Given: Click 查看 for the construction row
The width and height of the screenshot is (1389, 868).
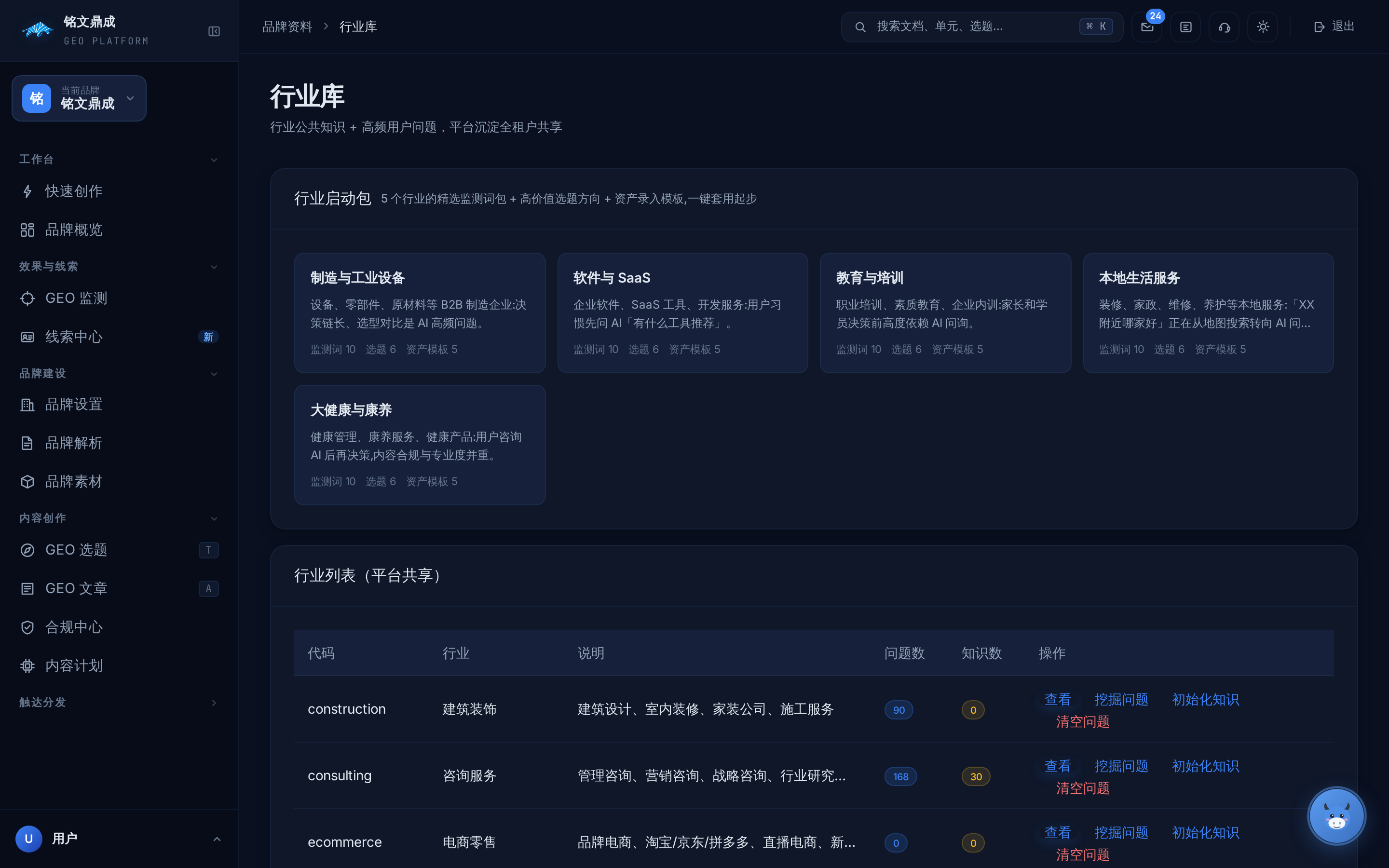Looking at the screenshot, I should point(1057,699).
